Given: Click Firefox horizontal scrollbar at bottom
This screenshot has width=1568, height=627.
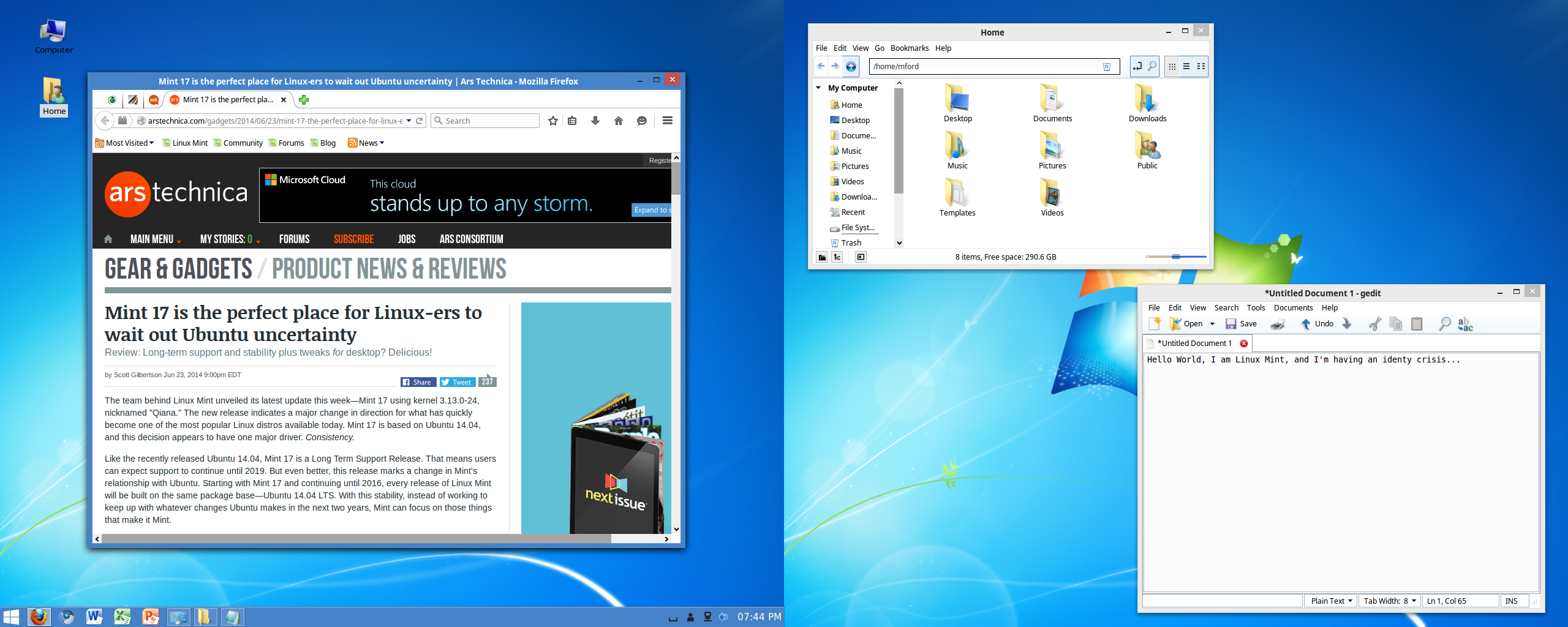Looking at the screenshot, I should point(355,539).
